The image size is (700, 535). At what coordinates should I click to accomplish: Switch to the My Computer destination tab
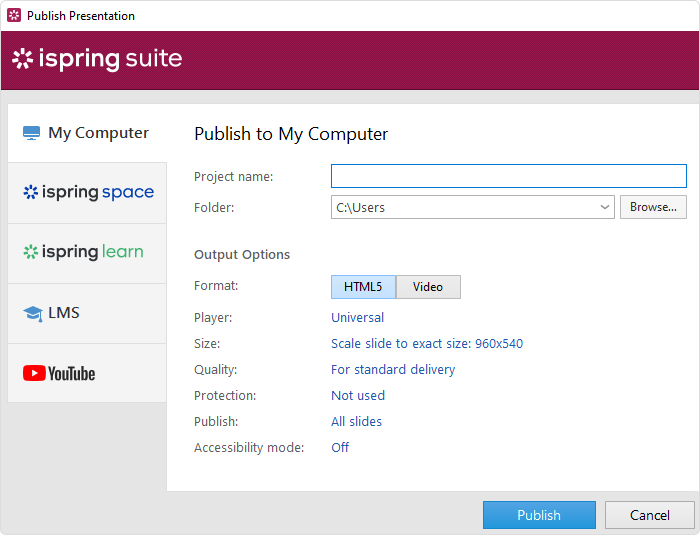click(x=88, y=133)
